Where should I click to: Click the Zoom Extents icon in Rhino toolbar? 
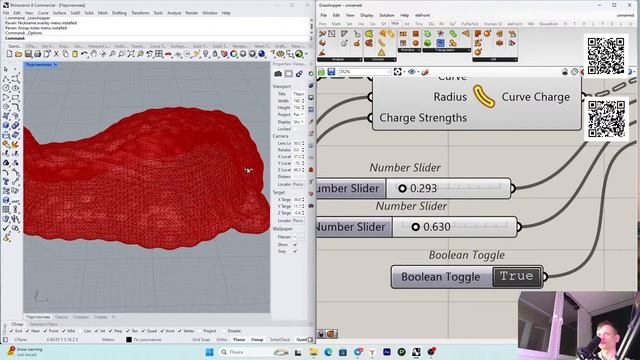point(131,54)
